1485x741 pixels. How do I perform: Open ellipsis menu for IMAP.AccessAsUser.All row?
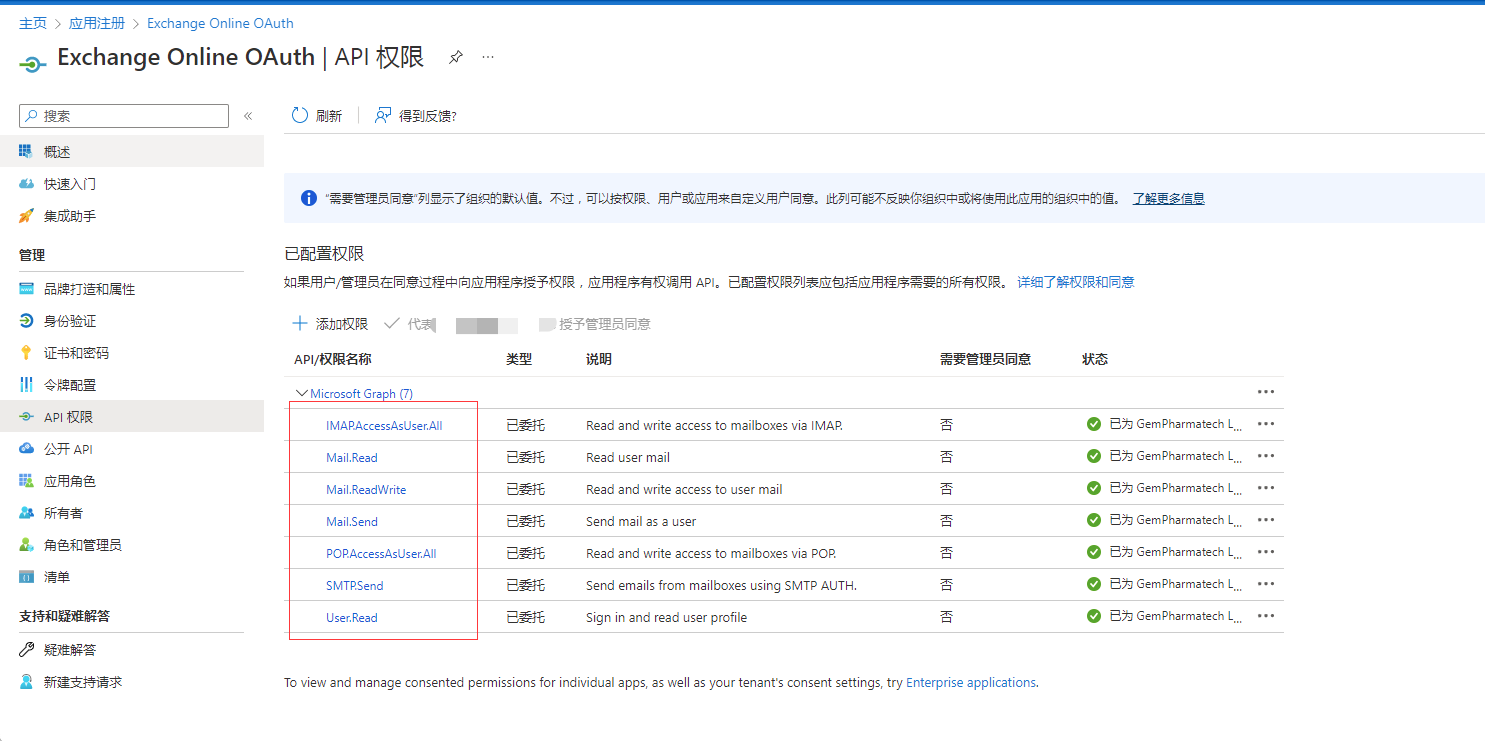click(1266, 424)
